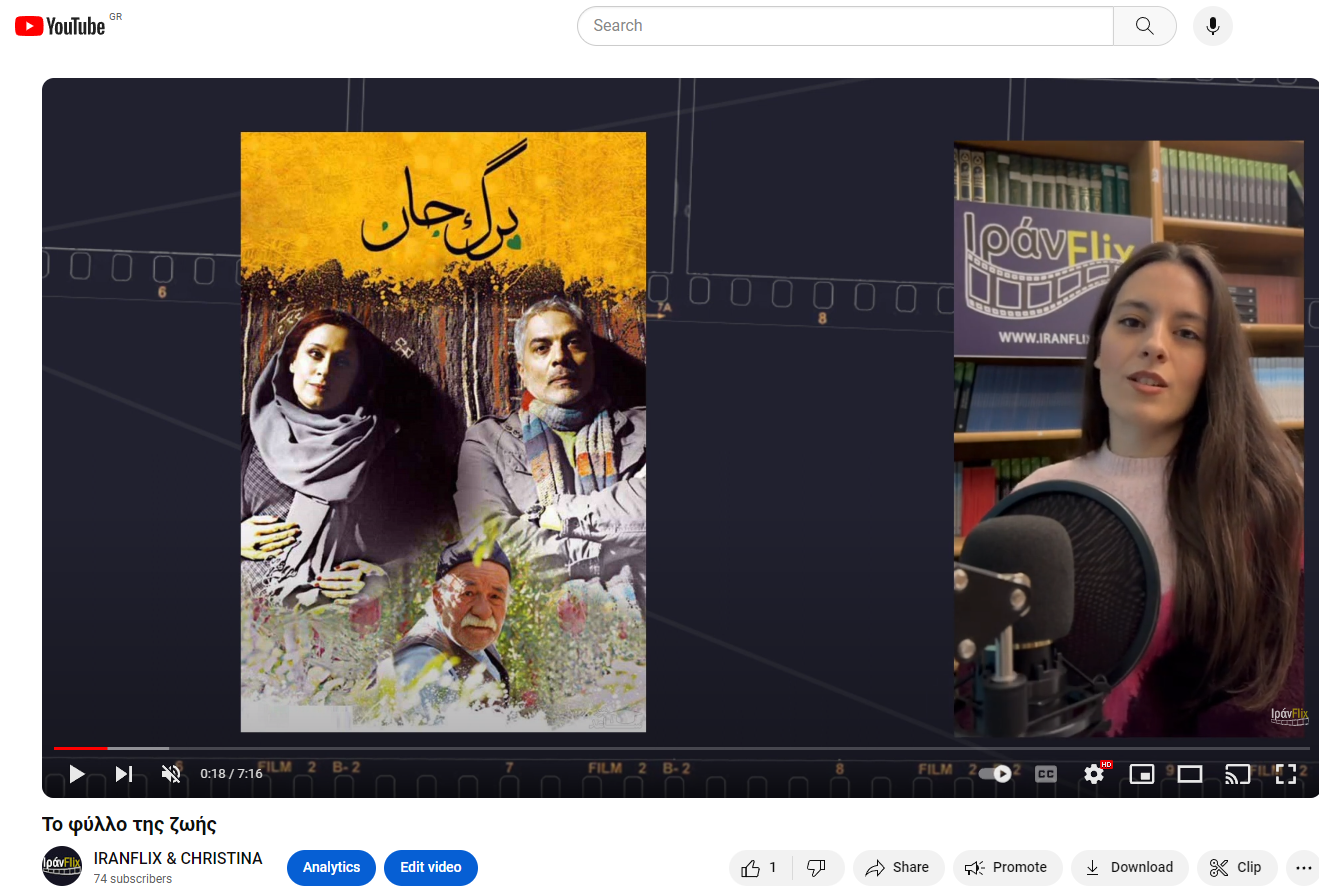This screenshot has height=892, width=1319.
Task: Download the video
Action: click(x=1130, y=867)
